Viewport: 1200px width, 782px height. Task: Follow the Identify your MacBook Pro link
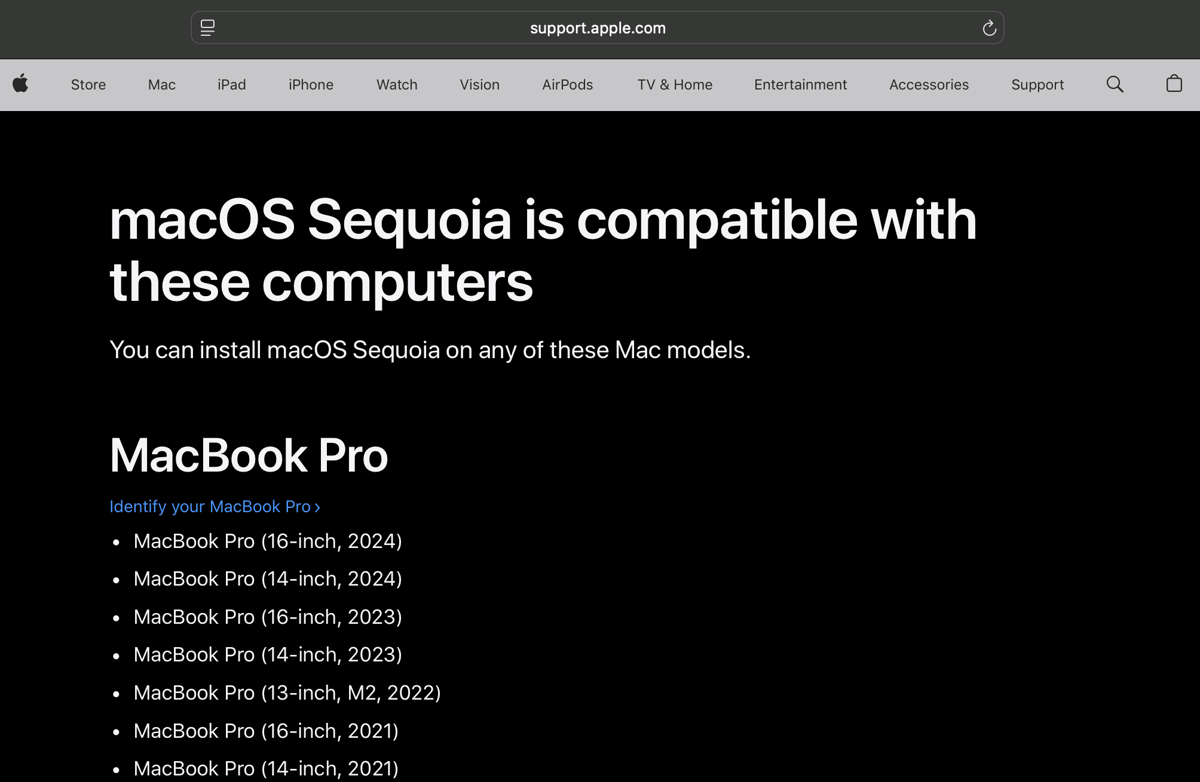(x=209, y=507)
